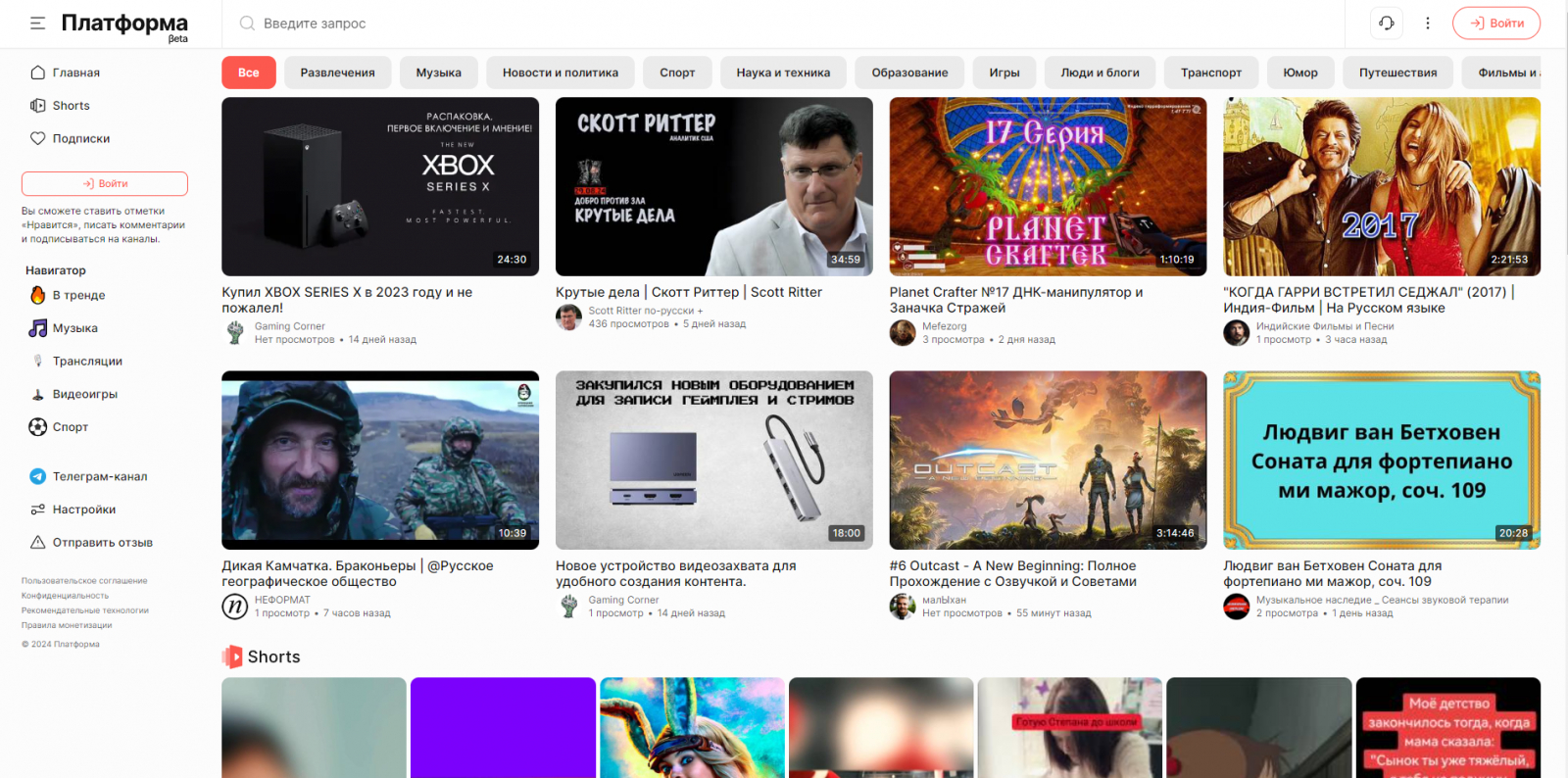Open the 'Planet Crafter №17' video title
Viewport: 1568px width, 778px height.
1016,300
